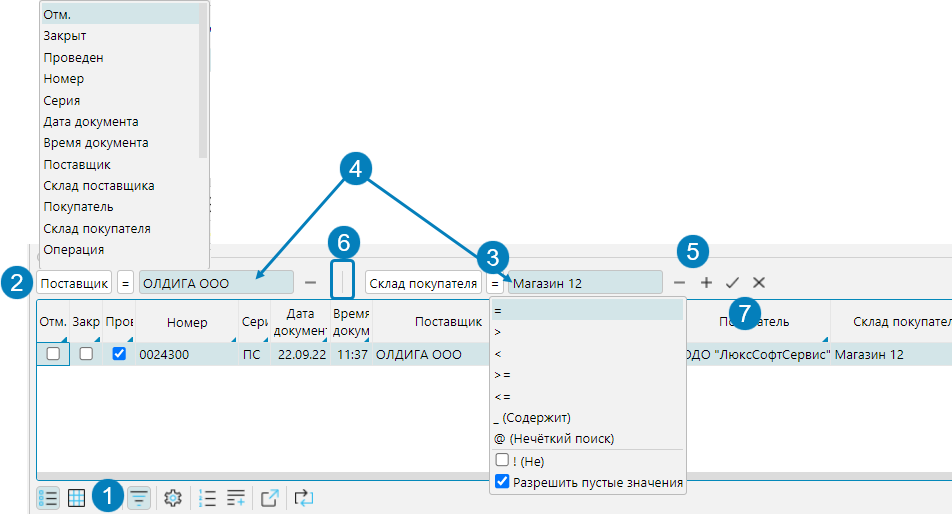Select @ (Нечёткий поиск) operator
The height and width of the screenshot is (514, 952).
[588, 439]
